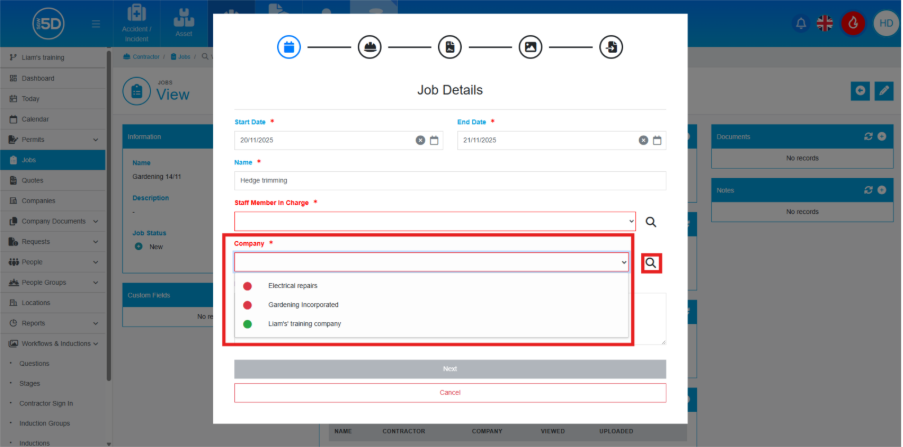Open language selector with UK flag
Image resolution: width=903 pixels, height=447 pixels.
tap(826, 23)
